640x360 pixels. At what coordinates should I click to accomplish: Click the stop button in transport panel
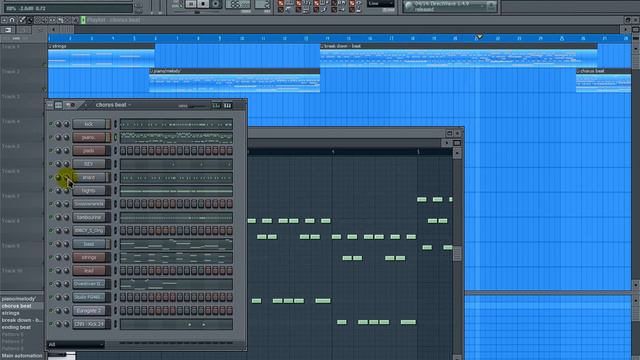(203, 4)
